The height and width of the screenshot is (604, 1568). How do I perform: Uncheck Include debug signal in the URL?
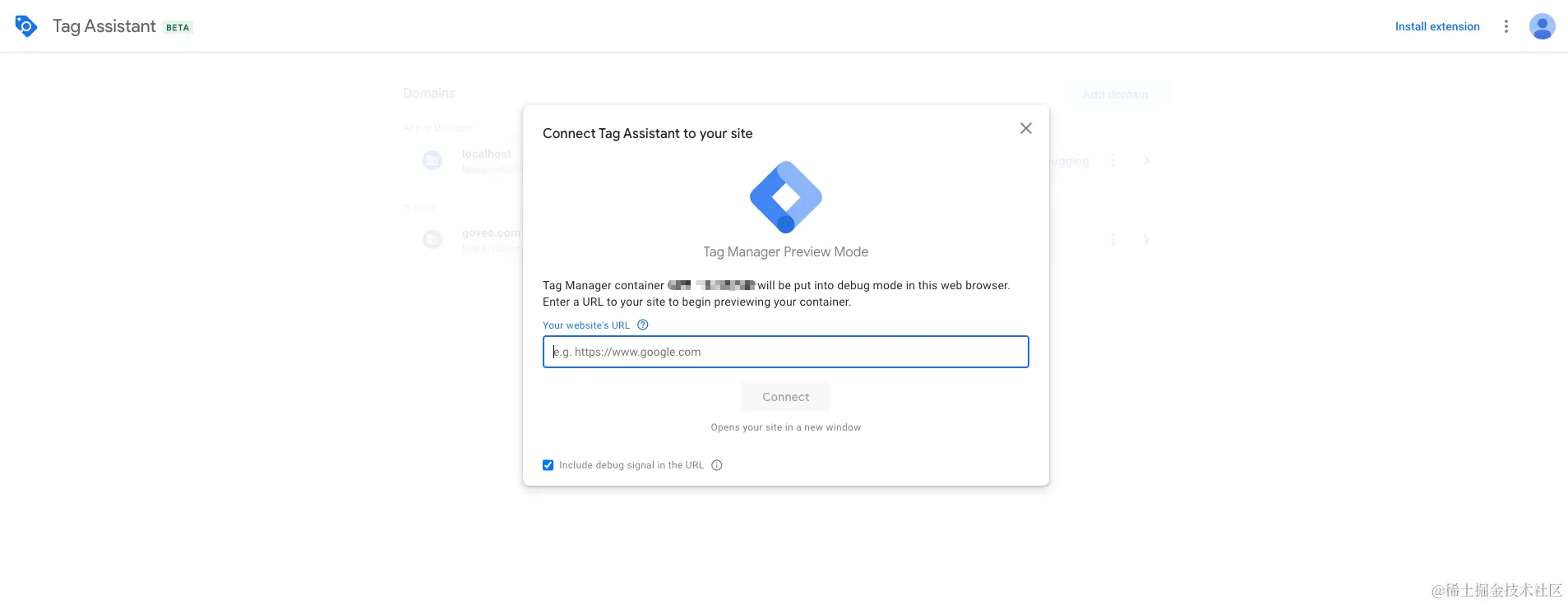point(548,465)
